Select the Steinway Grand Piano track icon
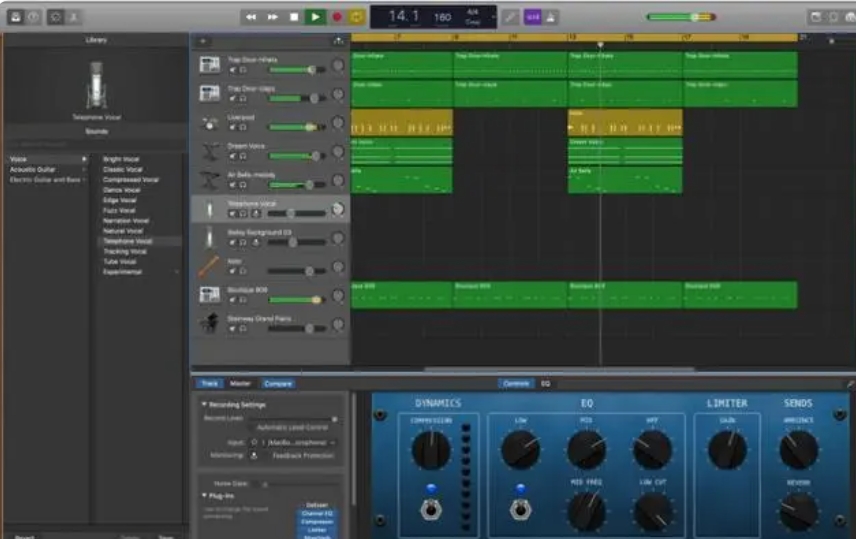This screenshot has height=539, width=856. pos(210,324)
